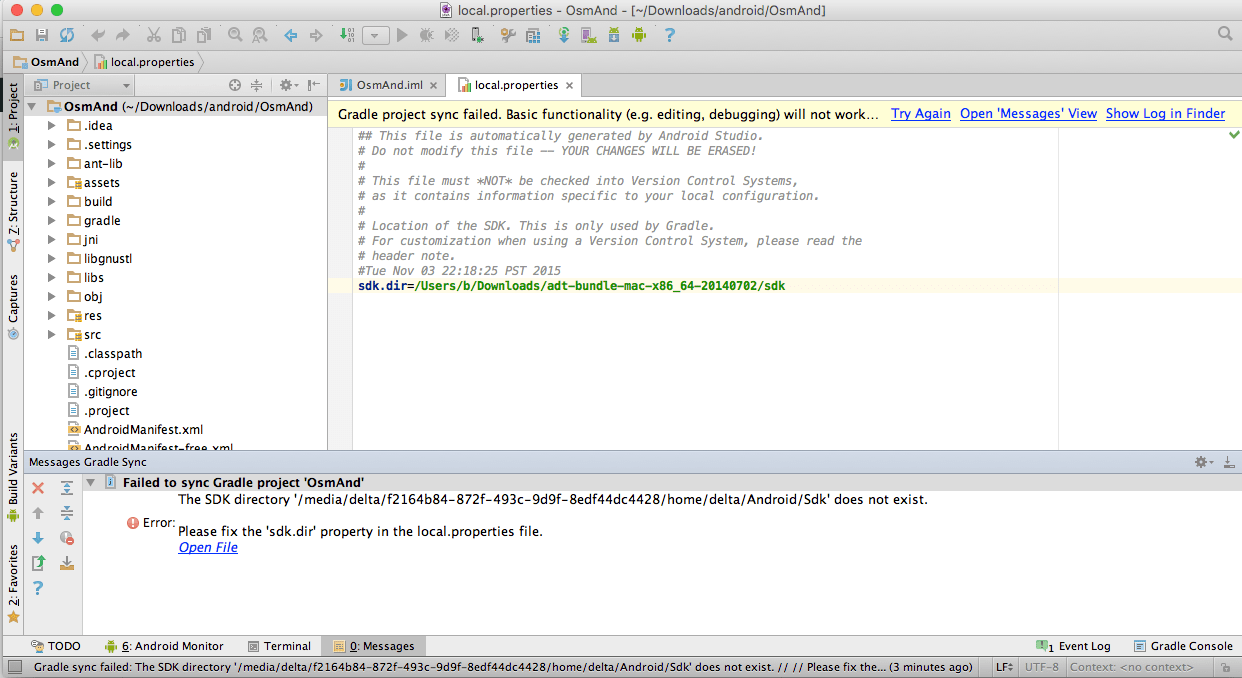
Task: Expand the jni folder
Action: [52, 240]
